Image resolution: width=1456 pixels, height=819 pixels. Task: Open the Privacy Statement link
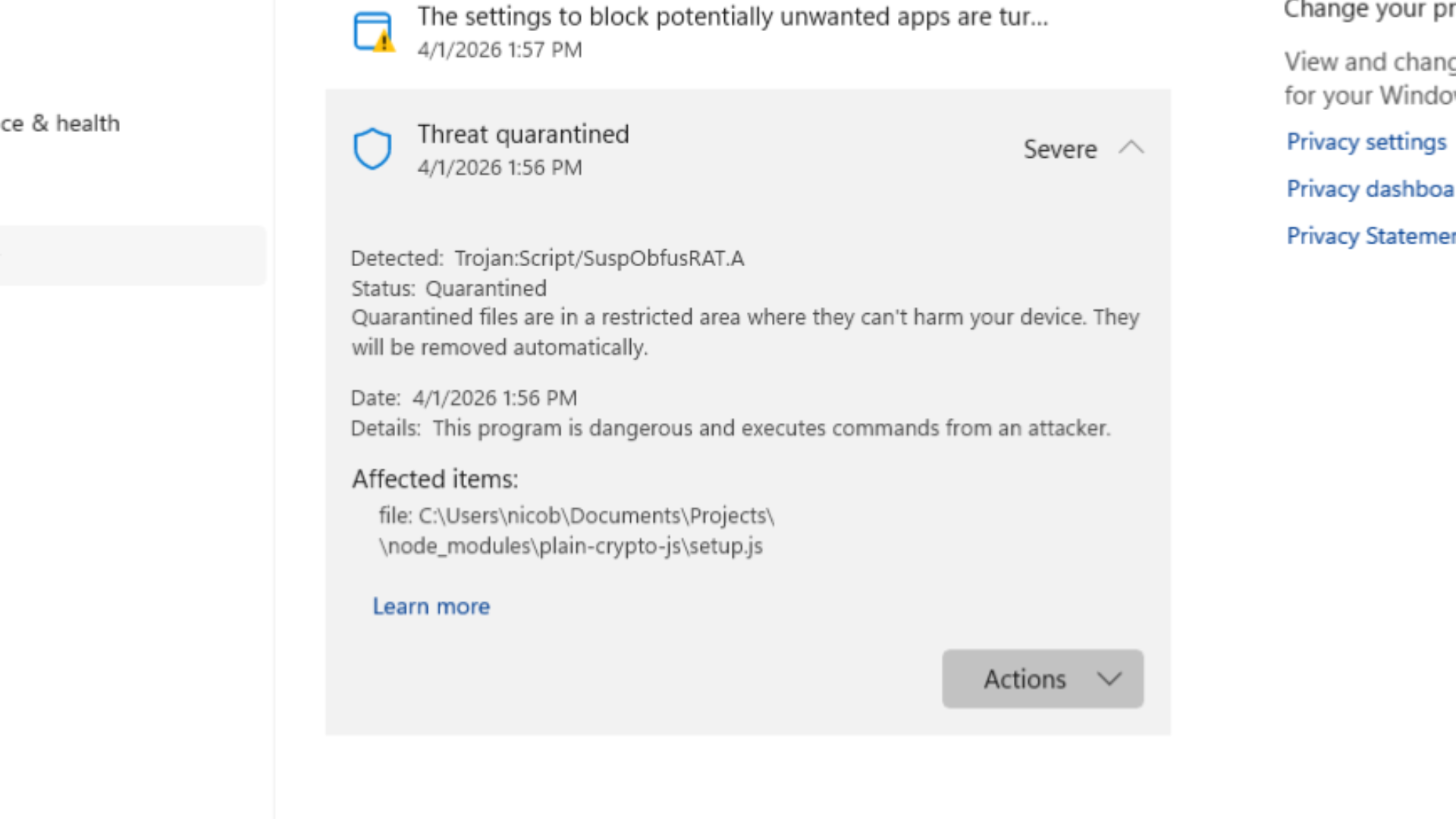pyautogui.click(x=1370, y=236)
